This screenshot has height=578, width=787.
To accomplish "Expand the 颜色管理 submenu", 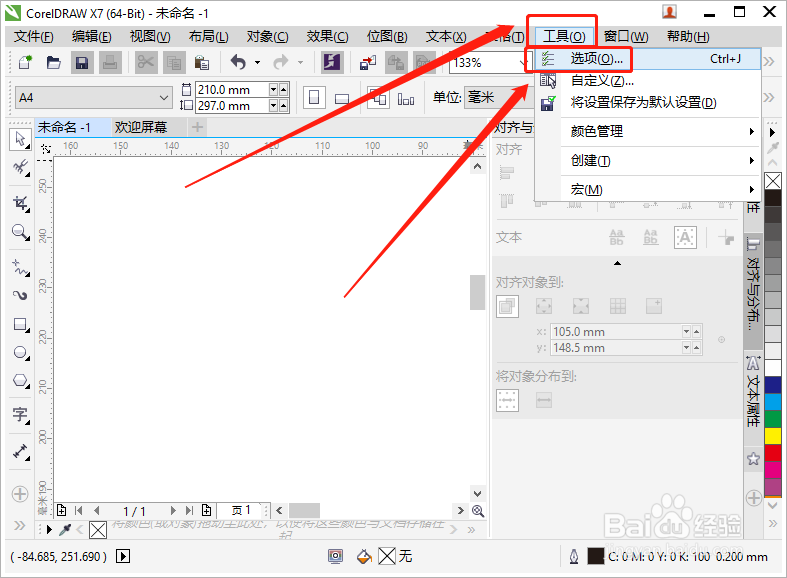I will [x=661, y=131].
